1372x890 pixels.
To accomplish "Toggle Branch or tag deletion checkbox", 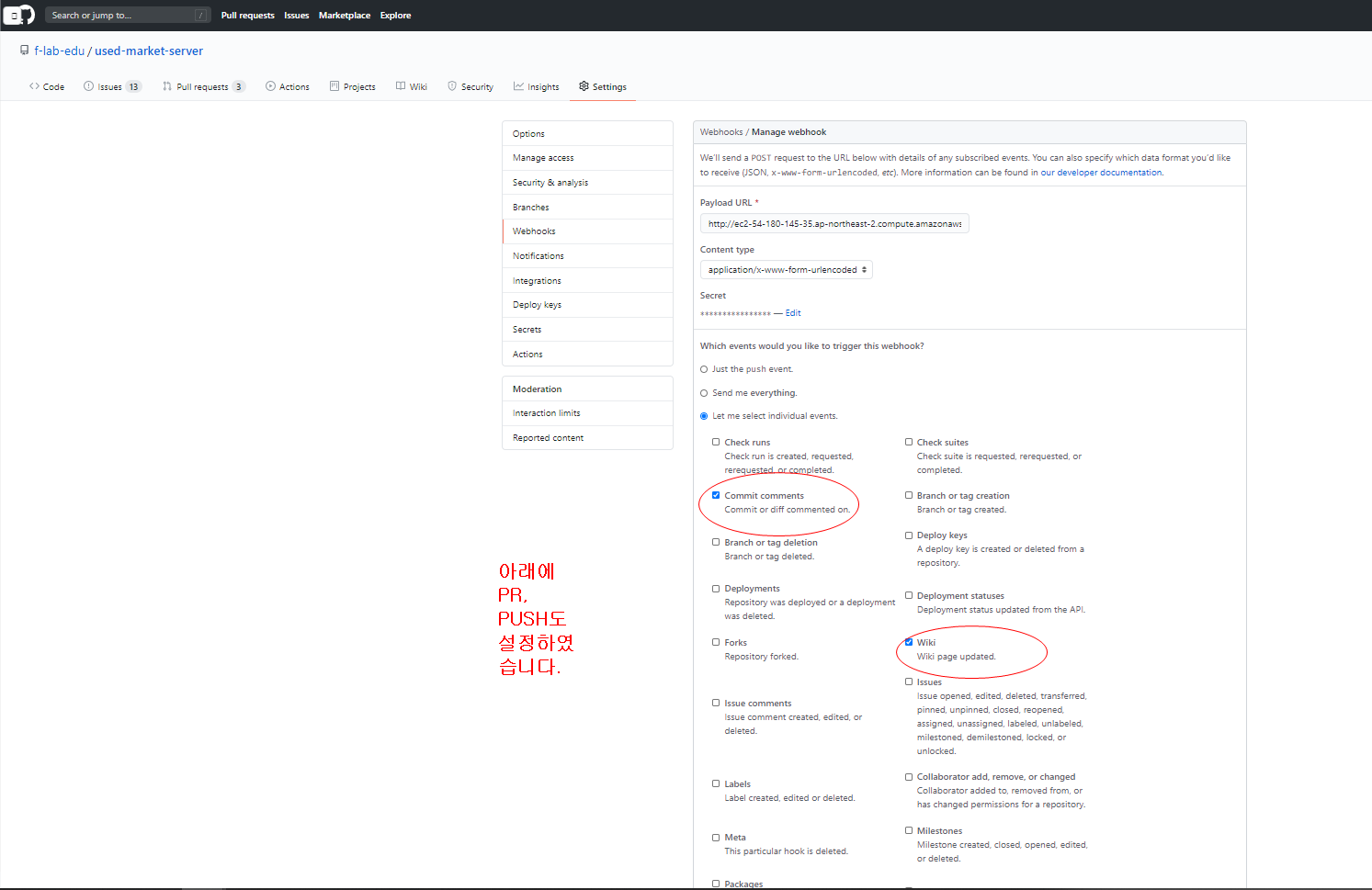I will click(x=716, y=542).
